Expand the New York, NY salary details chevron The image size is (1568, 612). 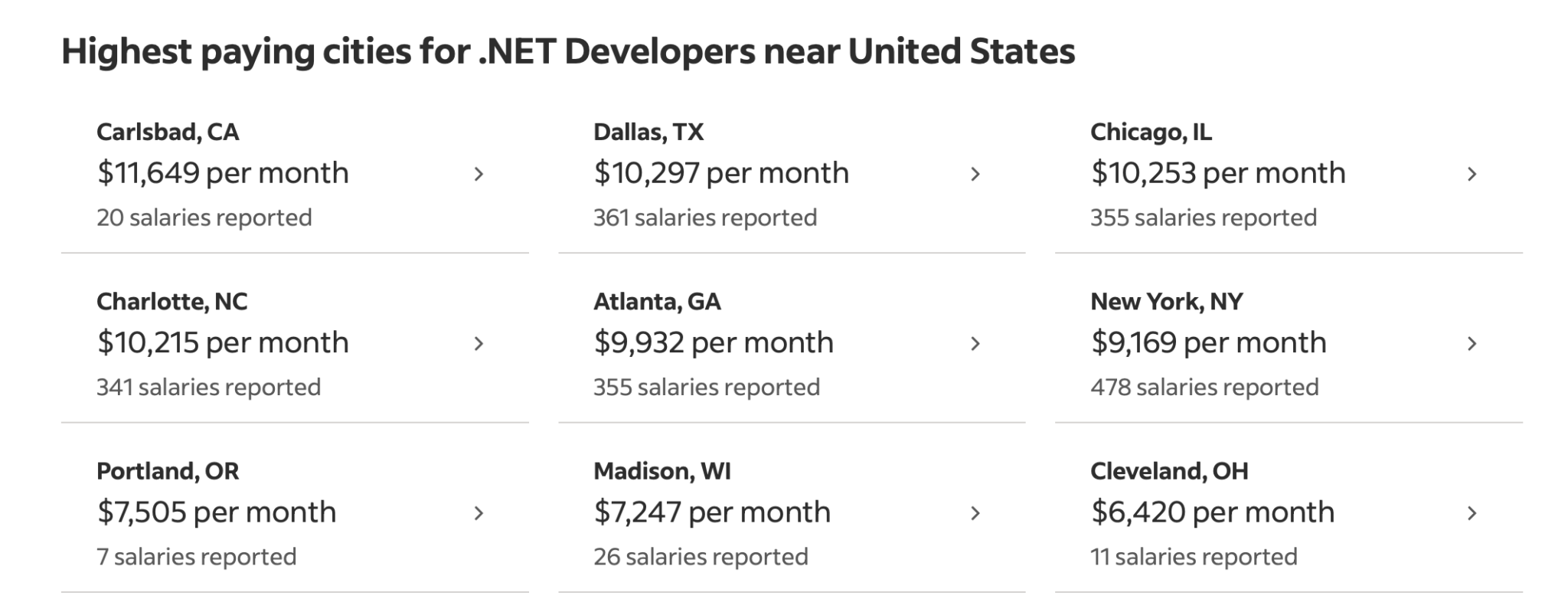[1472, 344]
